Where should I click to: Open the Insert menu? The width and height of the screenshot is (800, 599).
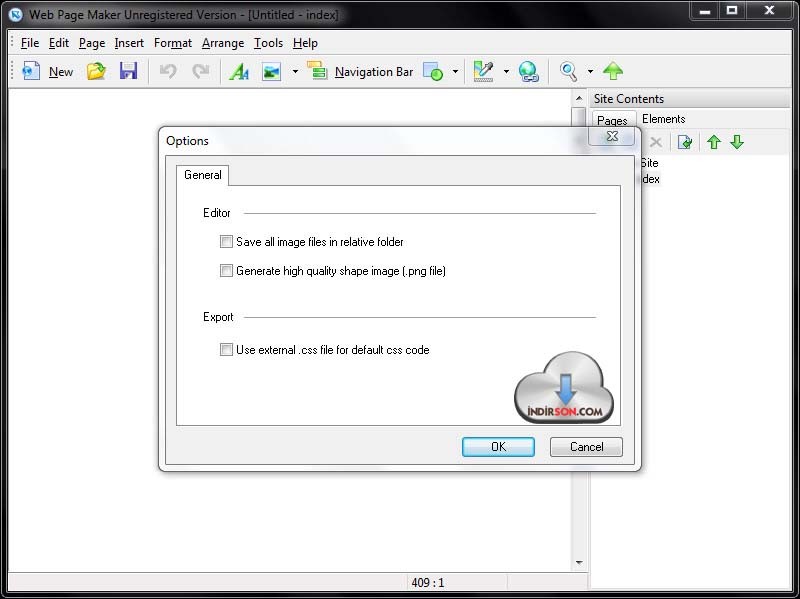tap(129, 43)
